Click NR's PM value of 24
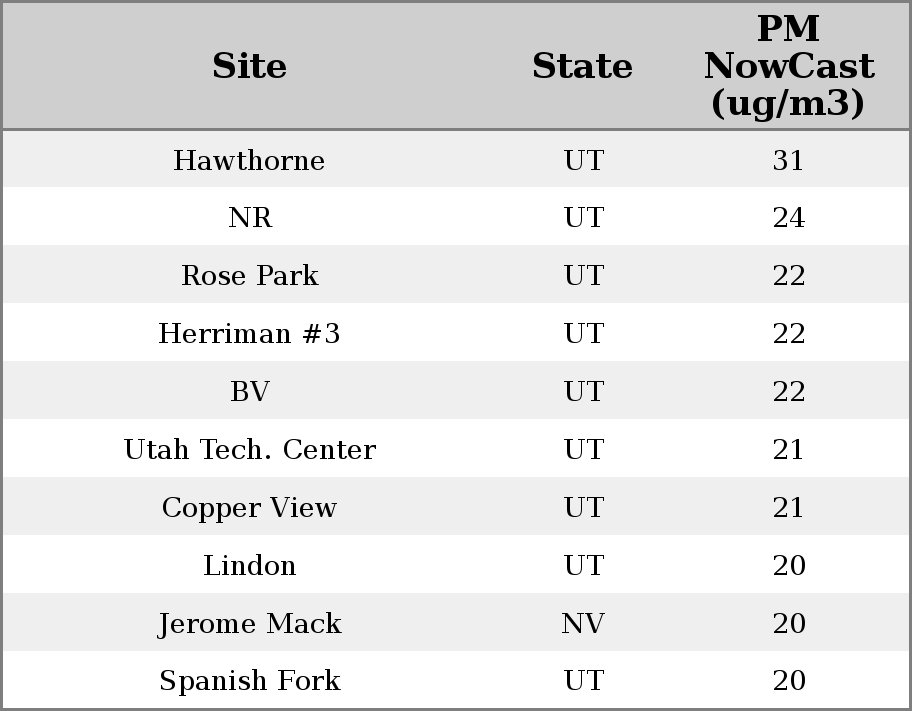The width and height of the screenshot is (912, 711). [788, 218]
